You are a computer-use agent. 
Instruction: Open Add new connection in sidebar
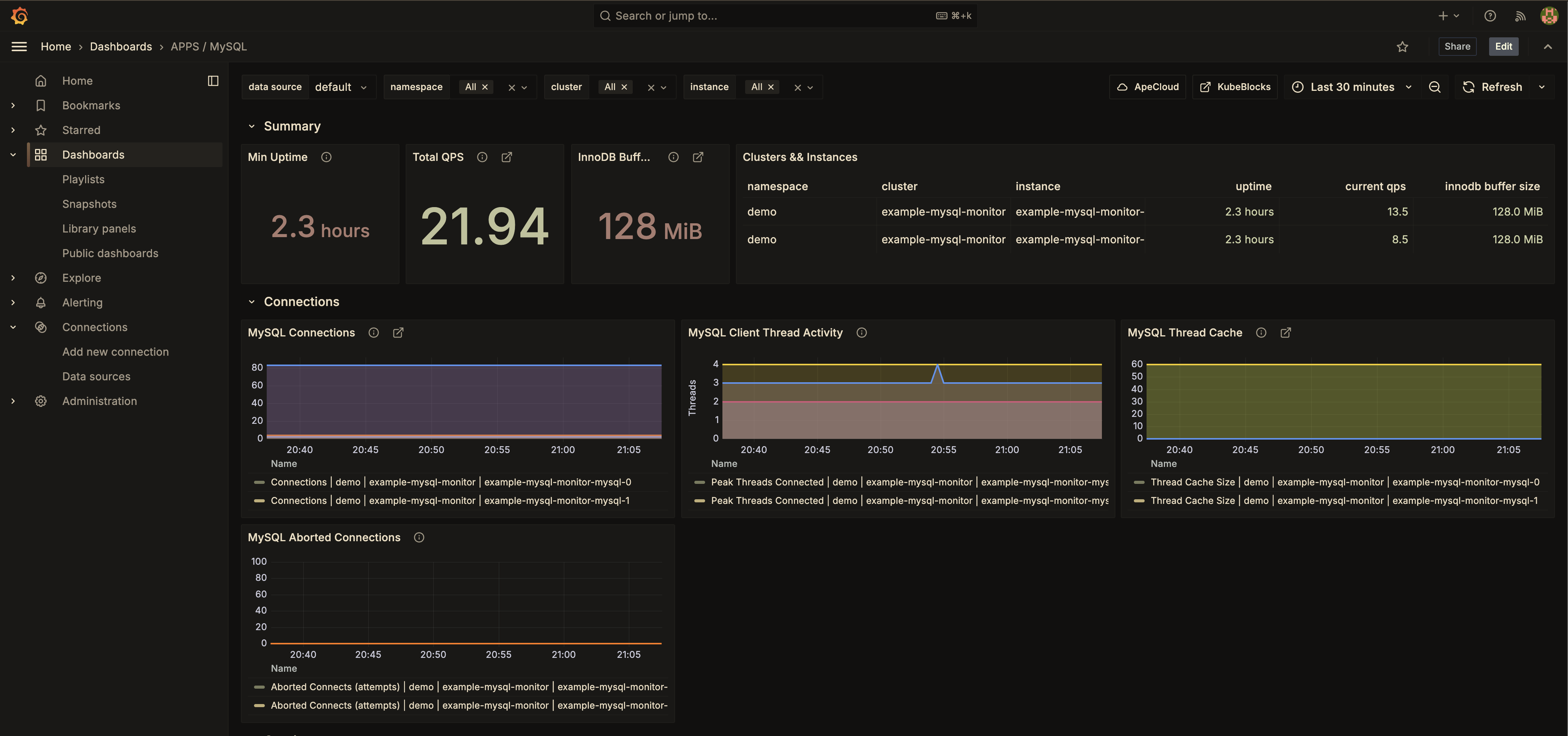[115, 352]
